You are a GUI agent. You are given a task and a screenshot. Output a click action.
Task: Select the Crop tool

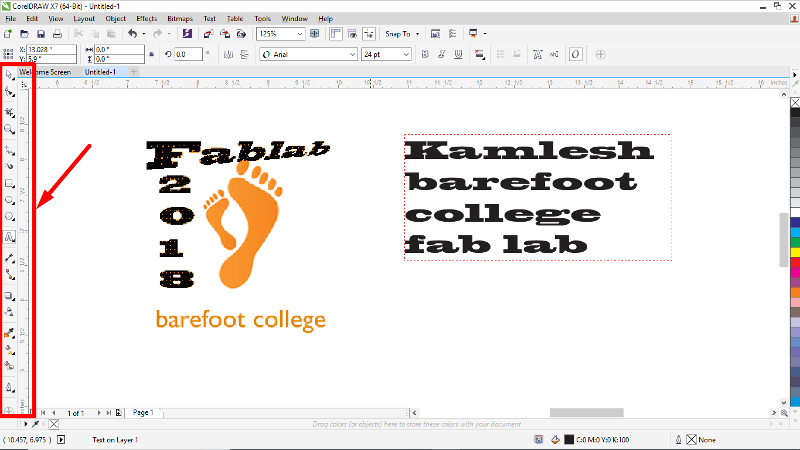[x=9, y=112]
